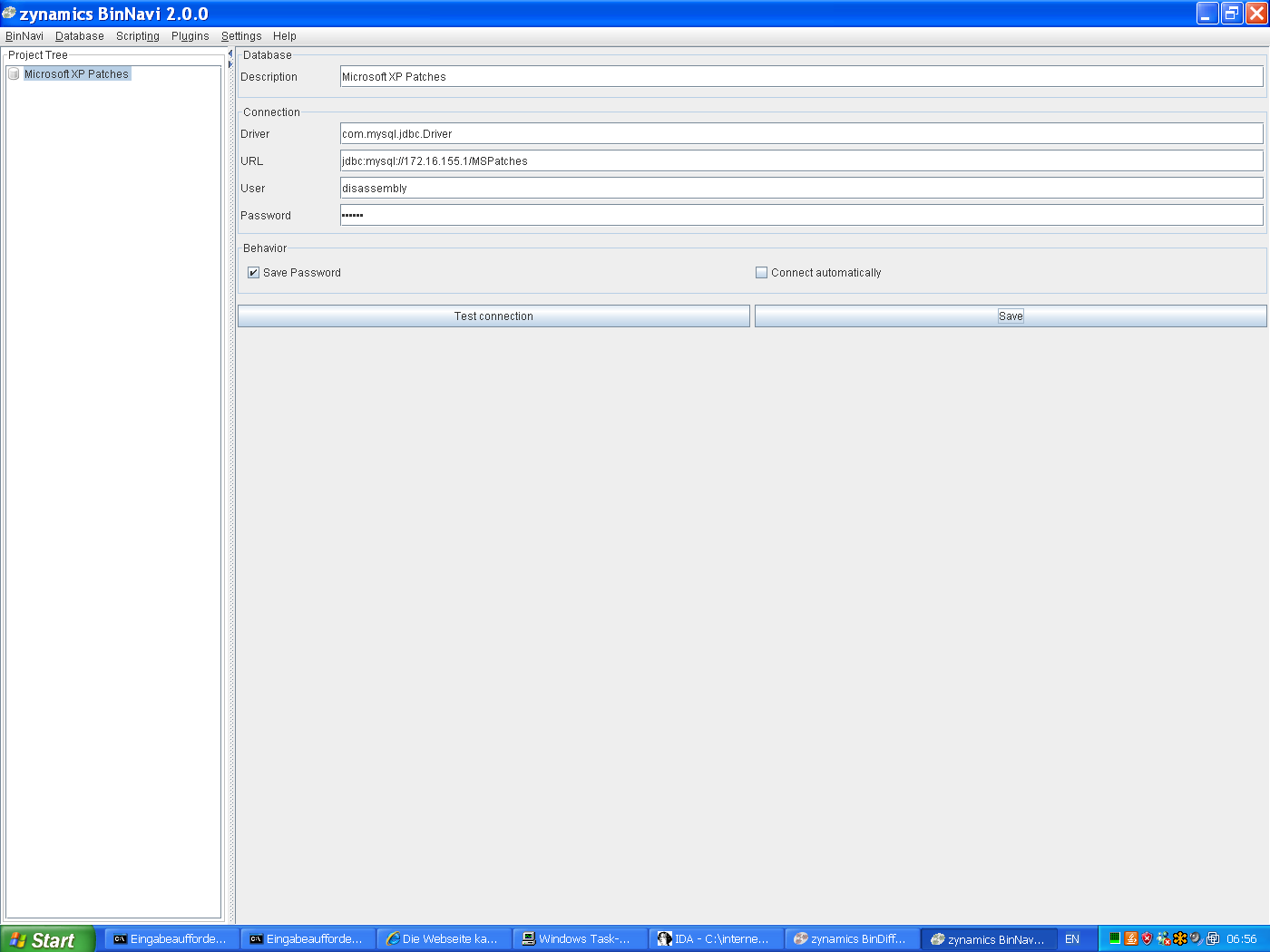Click the zynamics BinNavi taskbar item
This screenshot has height=952, width=1270.
(989, 939)
